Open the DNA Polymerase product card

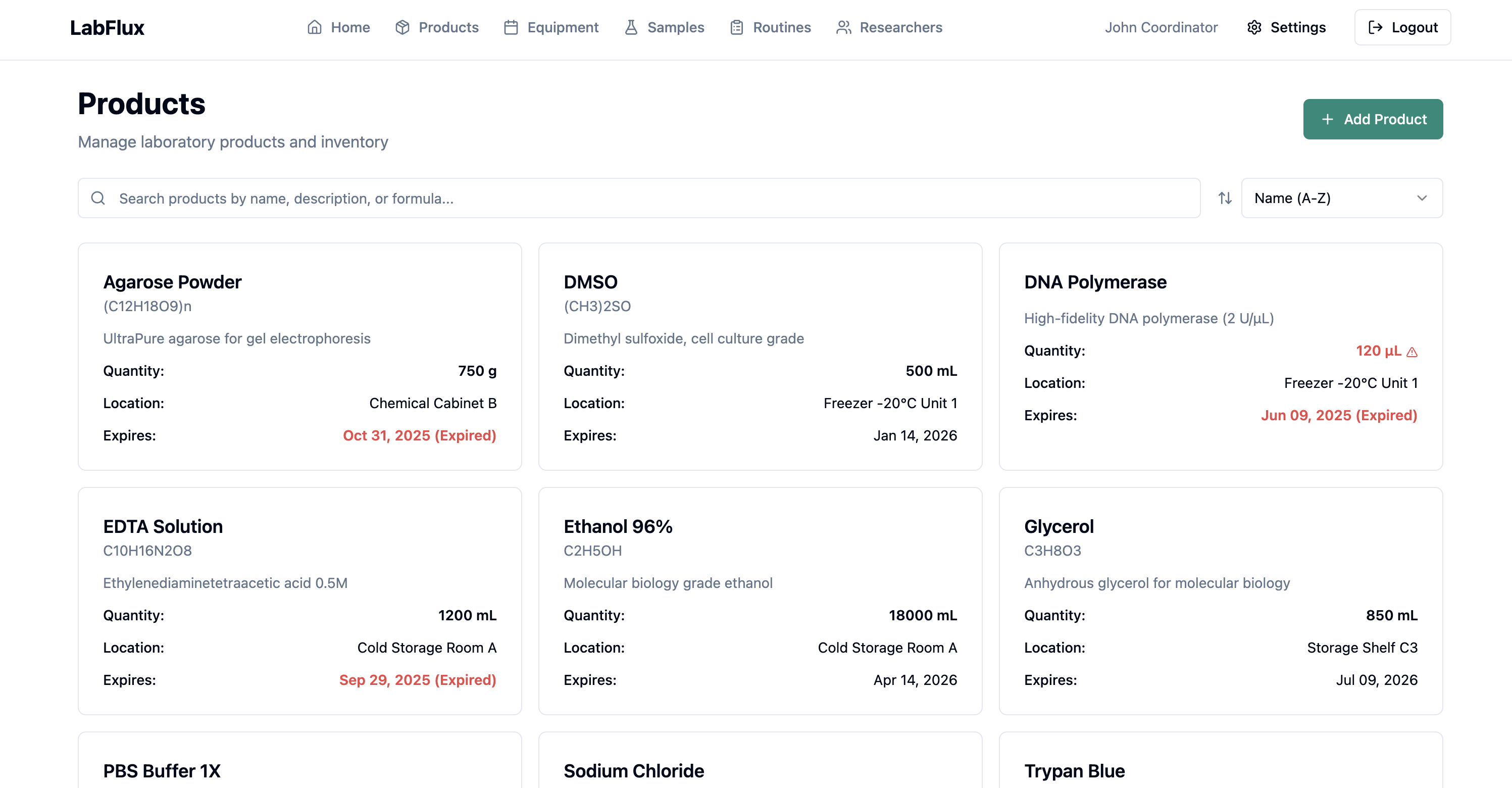coord(1095,282)
